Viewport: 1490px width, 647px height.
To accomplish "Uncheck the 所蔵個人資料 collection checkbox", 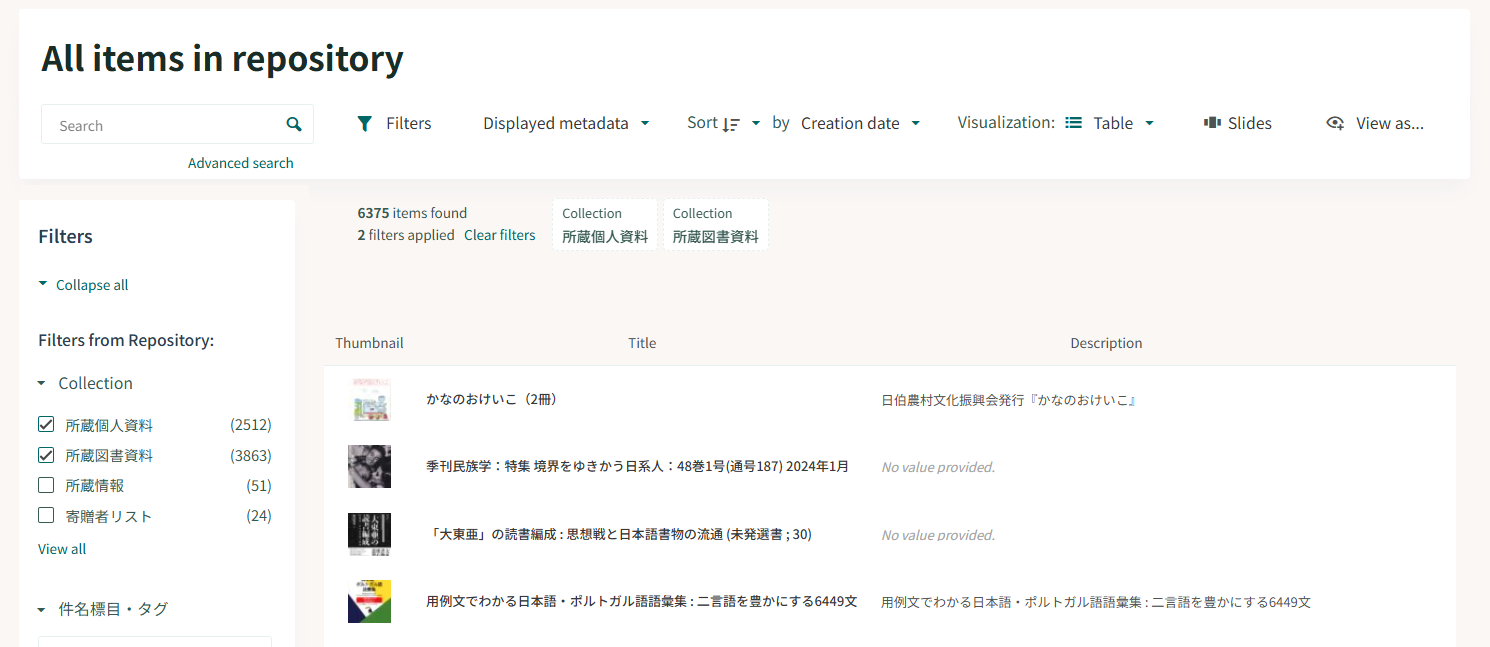I will (46, 425).
